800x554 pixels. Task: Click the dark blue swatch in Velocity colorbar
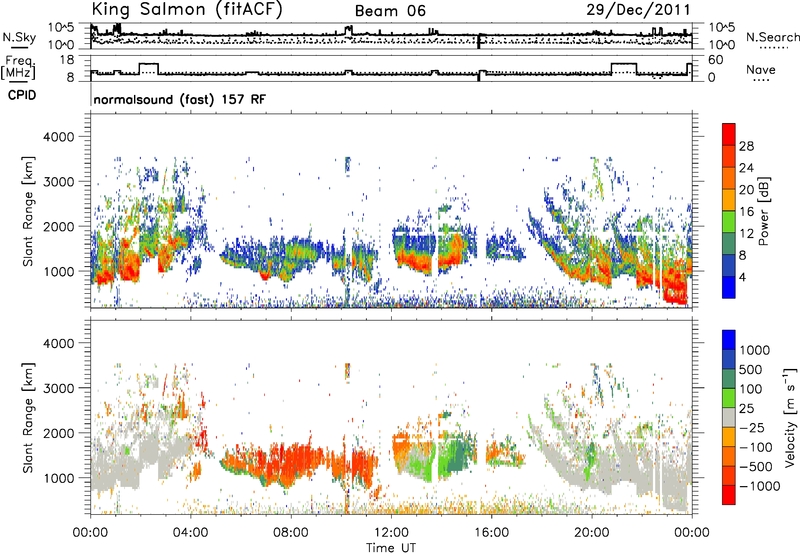tap(729, 359)
